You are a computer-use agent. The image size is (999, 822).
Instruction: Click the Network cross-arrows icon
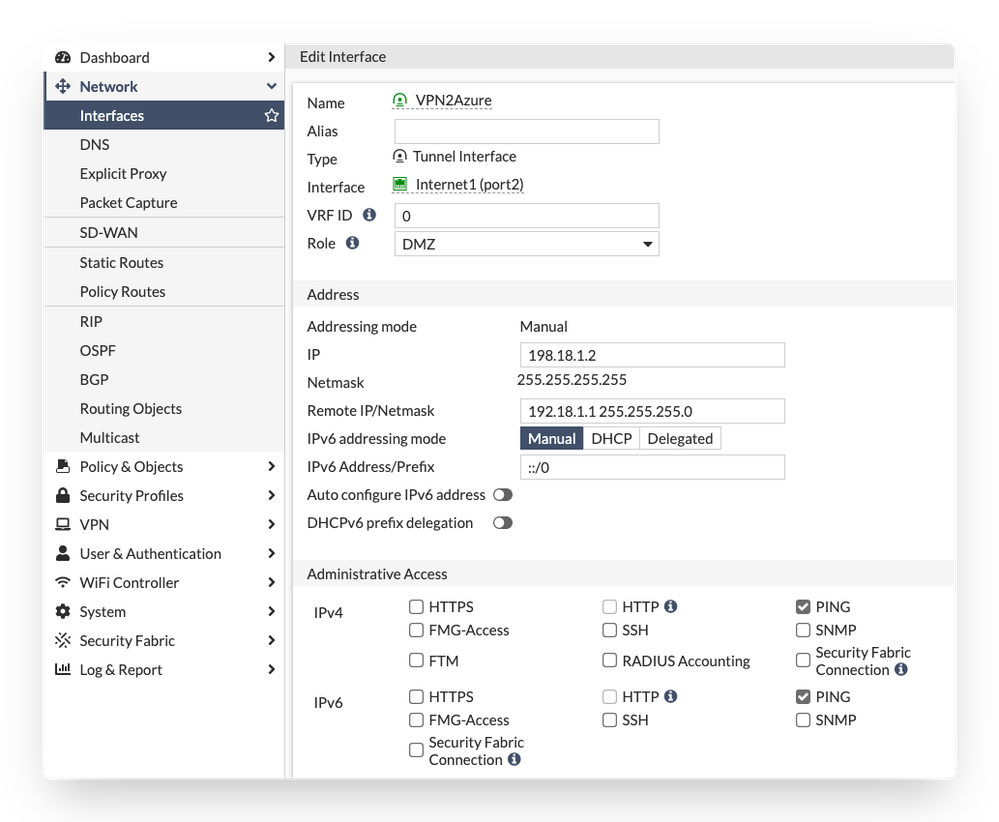(62, 86)
